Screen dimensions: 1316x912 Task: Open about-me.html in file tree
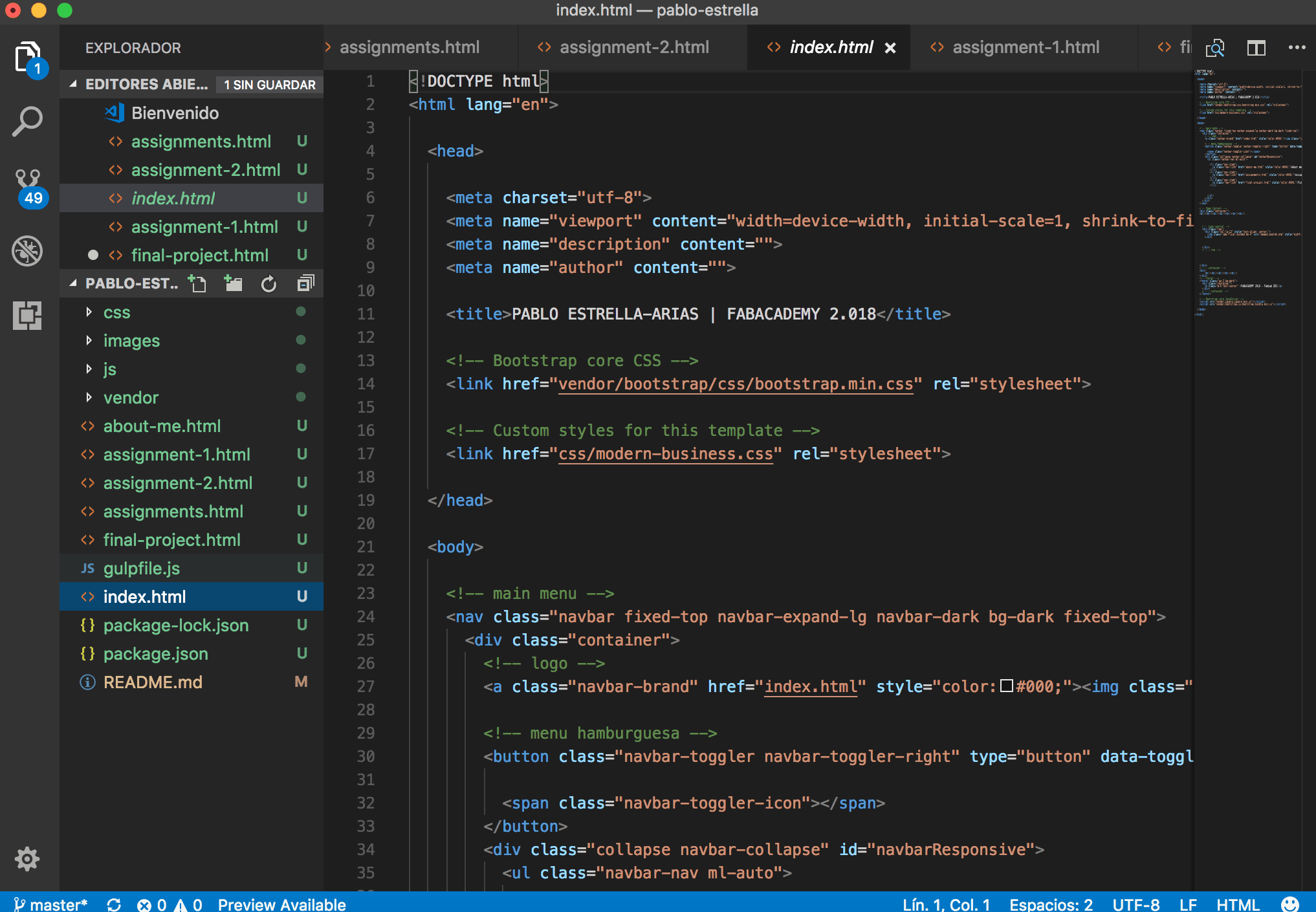pos(192,426)
